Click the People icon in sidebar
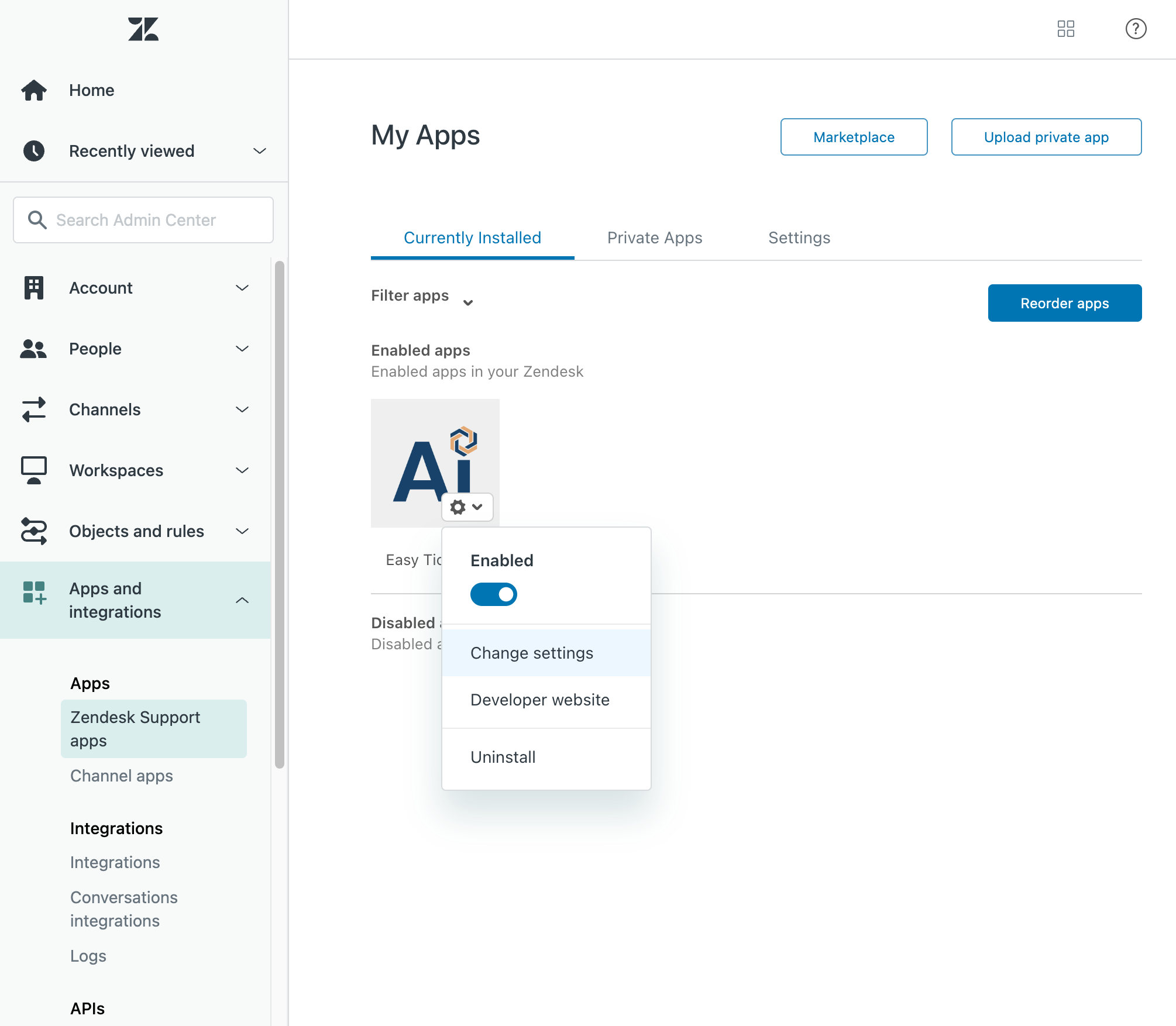This screenshot has width=1176, height=1026. (34, 349)
